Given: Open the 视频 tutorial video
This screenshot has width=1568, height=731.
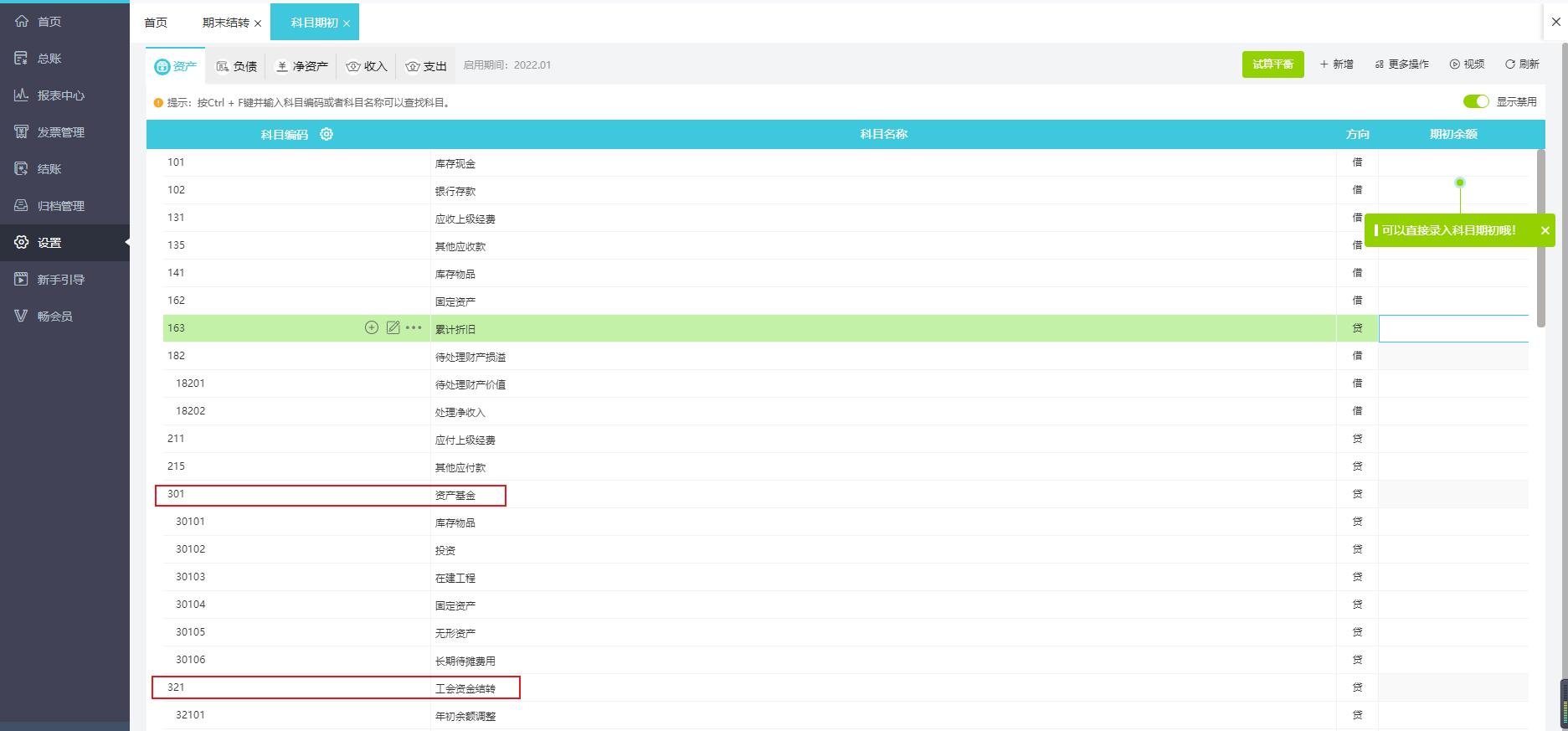Looking at the screenshot, I should [1467, 64].
